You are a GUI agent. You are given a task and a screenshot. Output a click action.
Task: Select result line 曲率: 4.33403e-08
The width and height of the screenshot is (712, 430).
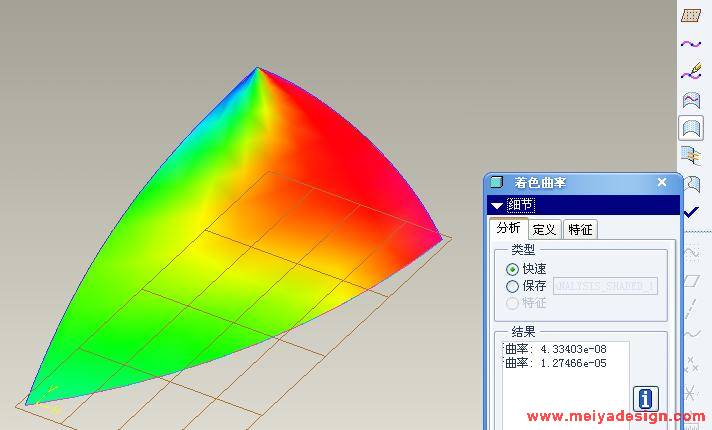555,349
